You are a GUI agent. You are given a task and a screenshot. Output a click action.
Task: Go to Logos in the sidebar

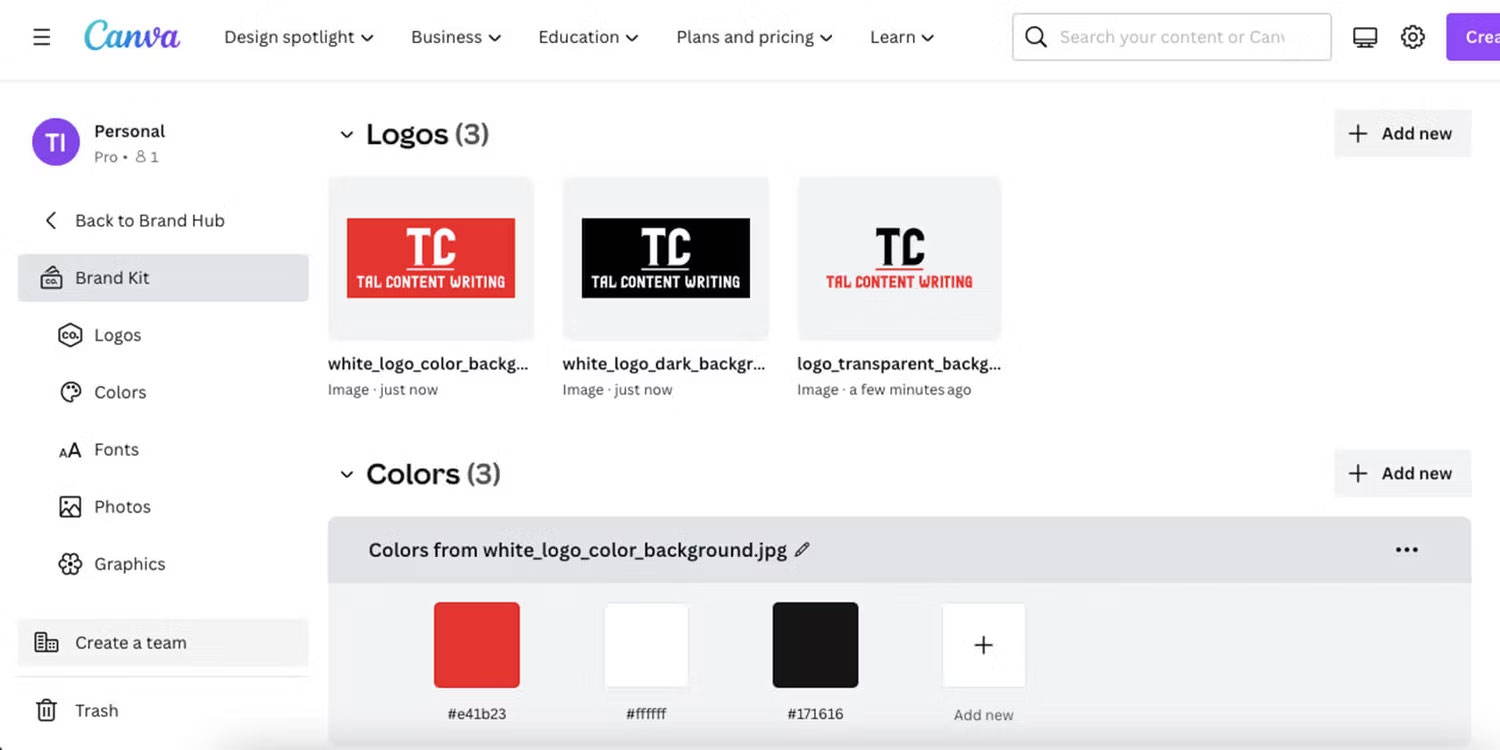118,335
